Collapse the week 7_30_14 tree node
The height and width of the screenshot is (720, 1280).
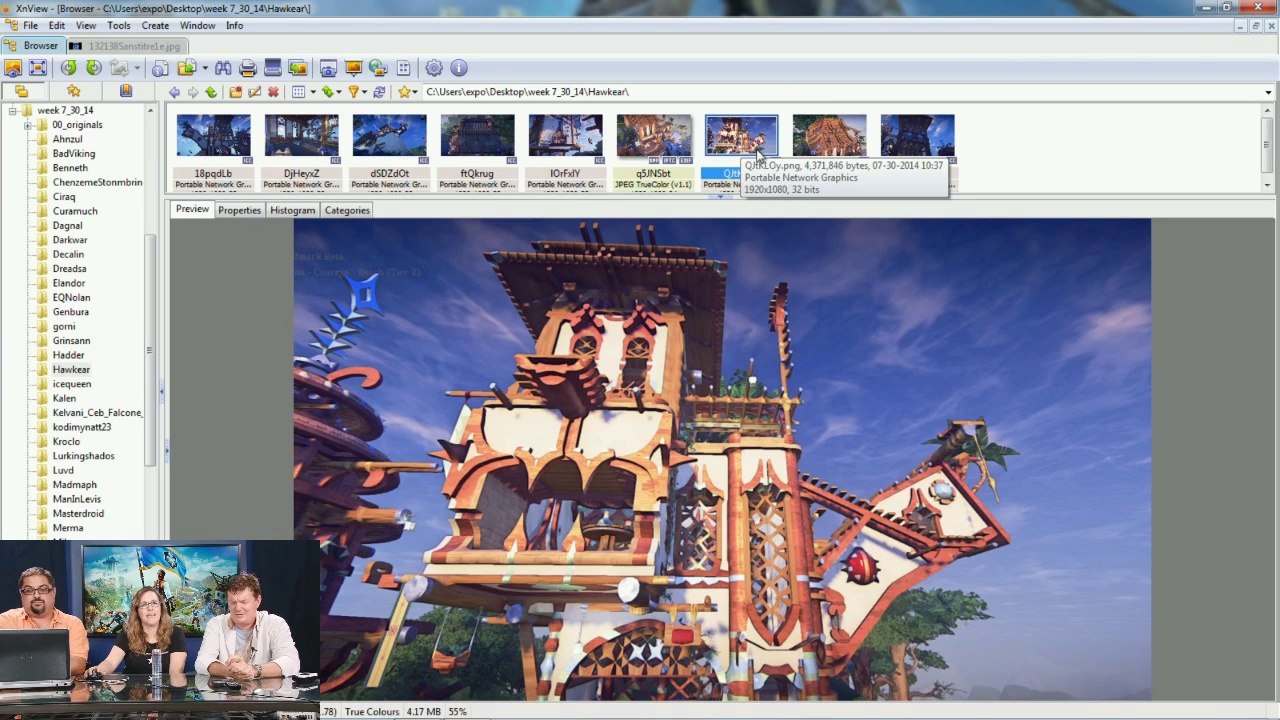coord(13,110)
